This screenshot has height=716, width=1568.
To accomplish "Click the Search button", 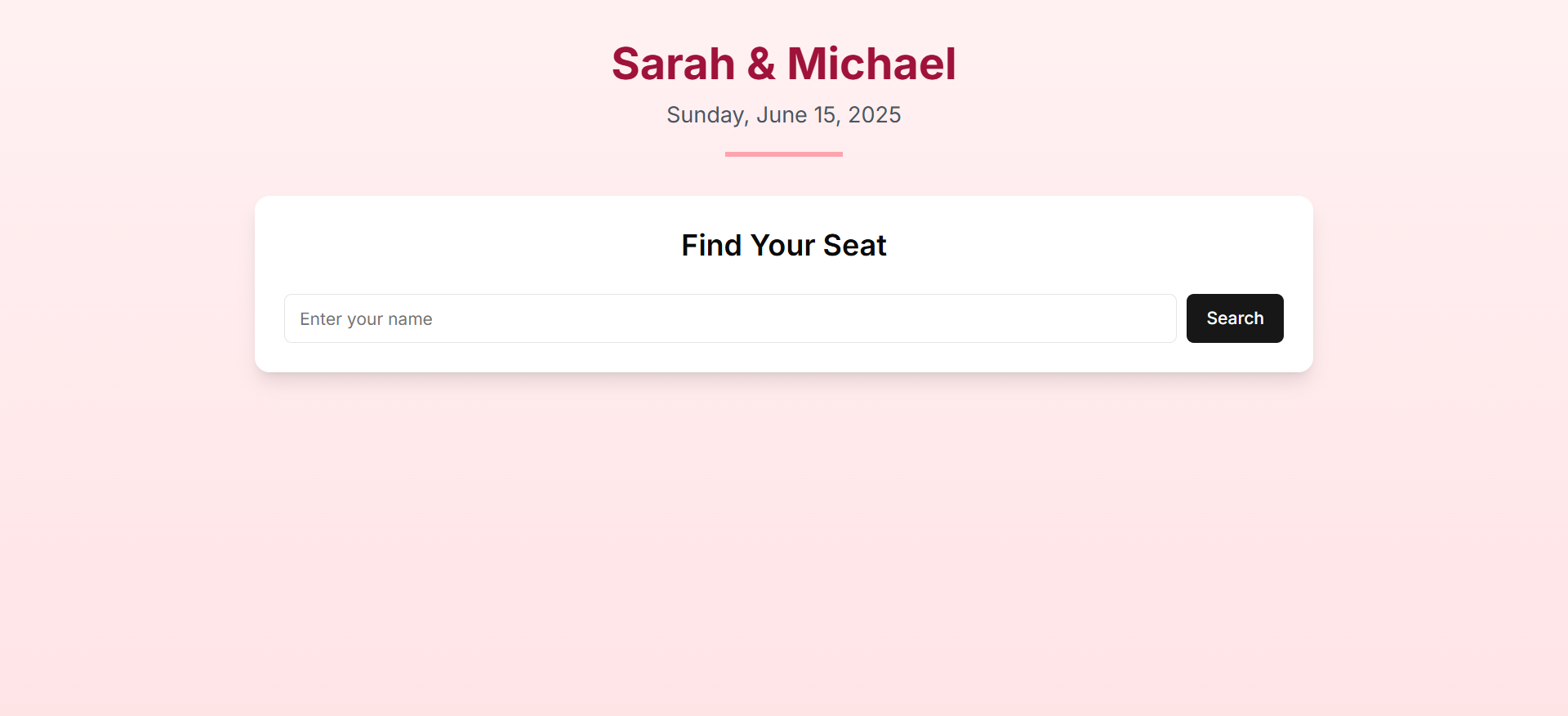I will point(1234,318).
